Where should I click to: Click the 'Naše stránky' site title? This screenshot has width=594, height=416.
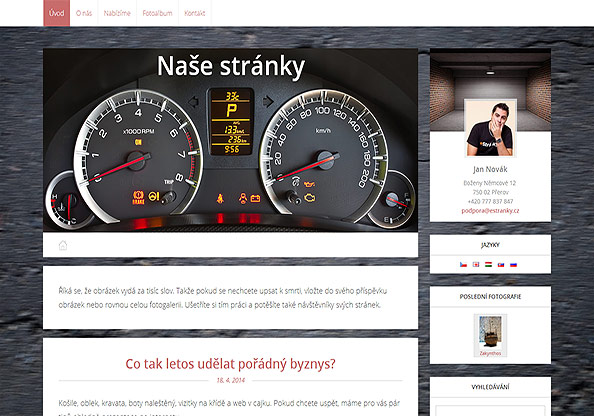pyautogui.click(x=231, y=66)
